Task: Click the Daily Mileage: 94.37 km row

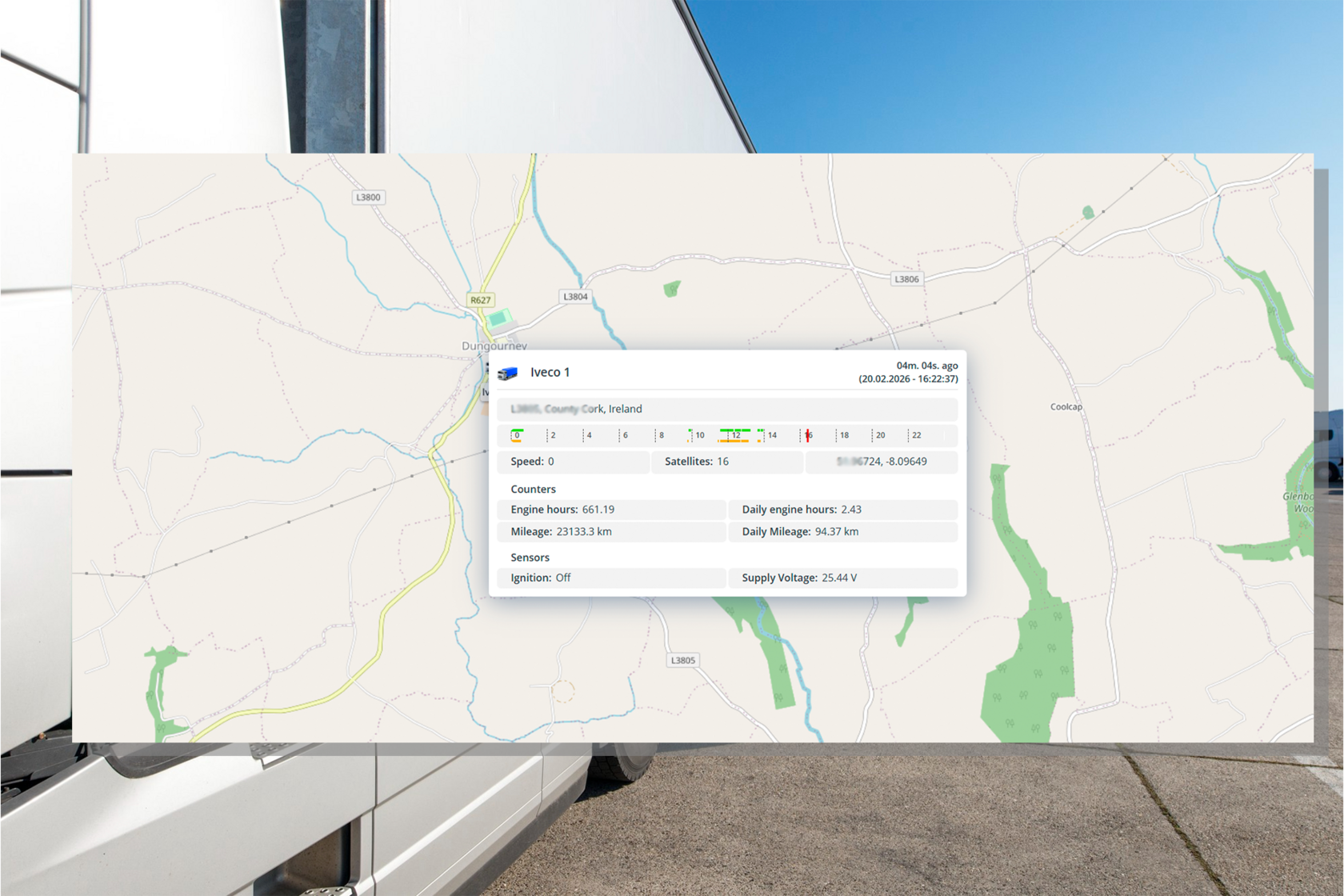Action: (x=843, y=532)
